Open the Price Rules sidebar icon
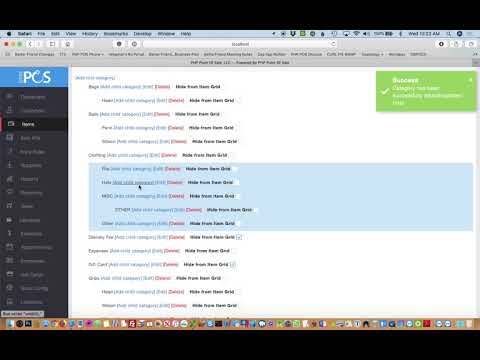The width and height of the screenshot is (480, 360). click(10, 151)
